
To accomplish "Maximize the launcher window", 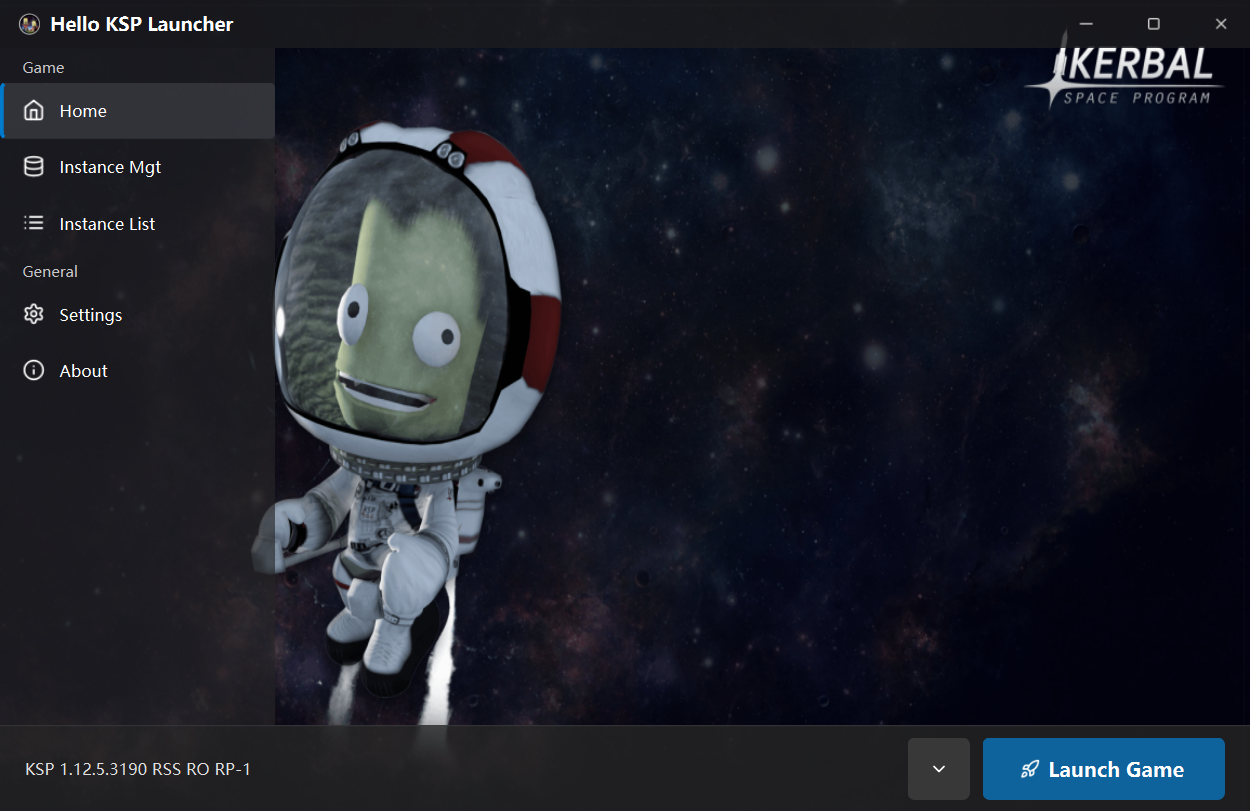I will point(1153,24).
